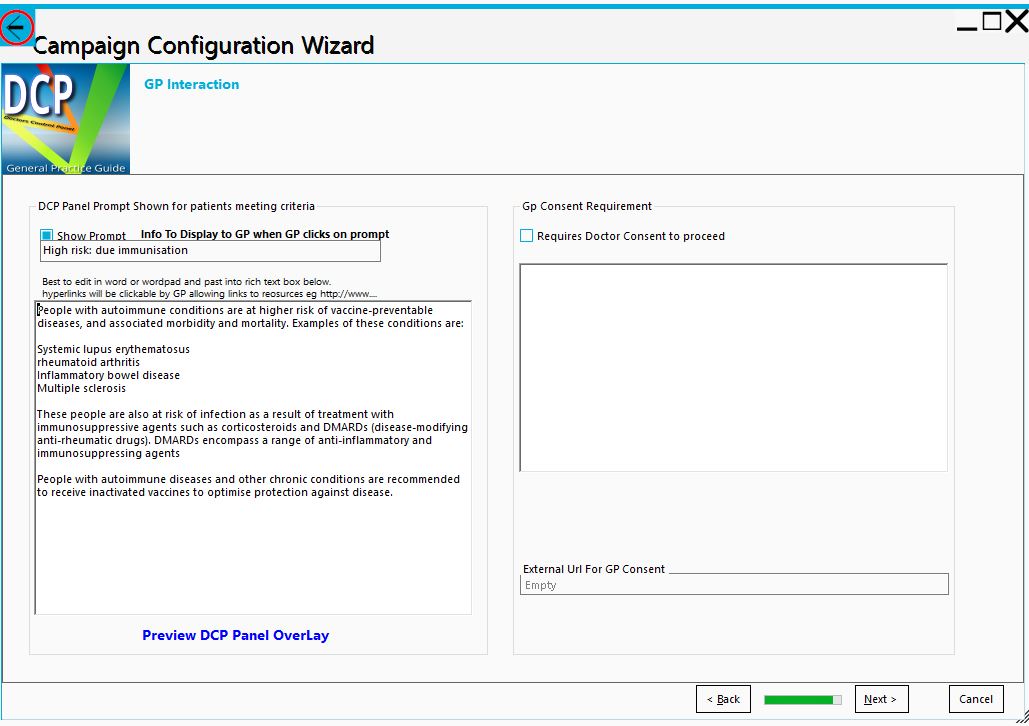Proceed with the Next button
The image size is (1029, 726).
pos(881,699)
